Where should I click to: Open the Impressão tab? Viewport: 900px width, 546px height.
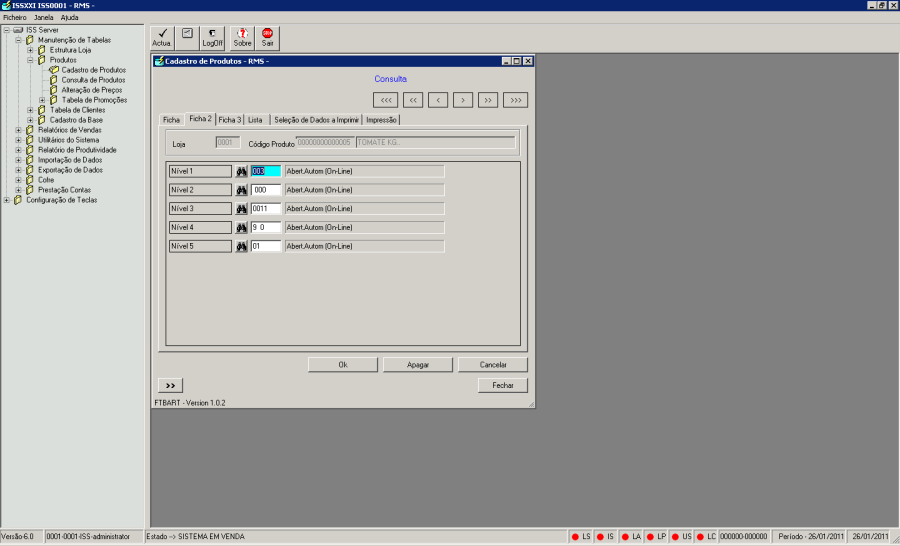[381, 119]
